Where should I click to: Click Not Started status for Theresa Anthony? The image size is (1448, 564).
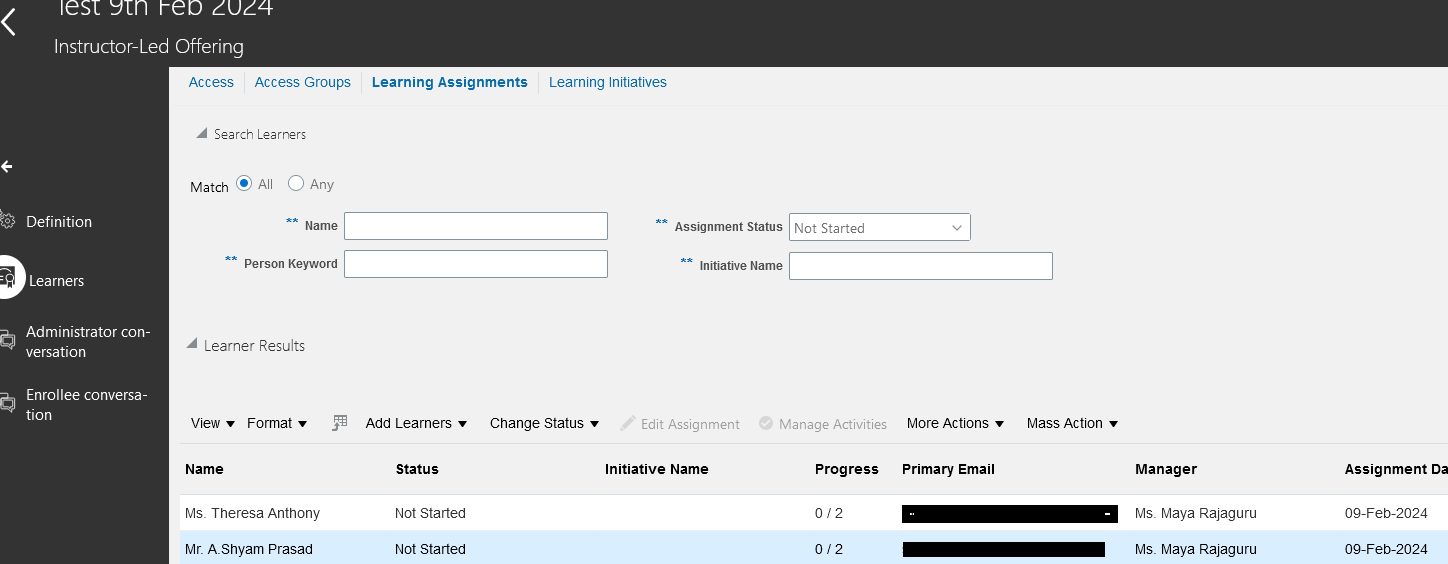[x=430, y=513]
